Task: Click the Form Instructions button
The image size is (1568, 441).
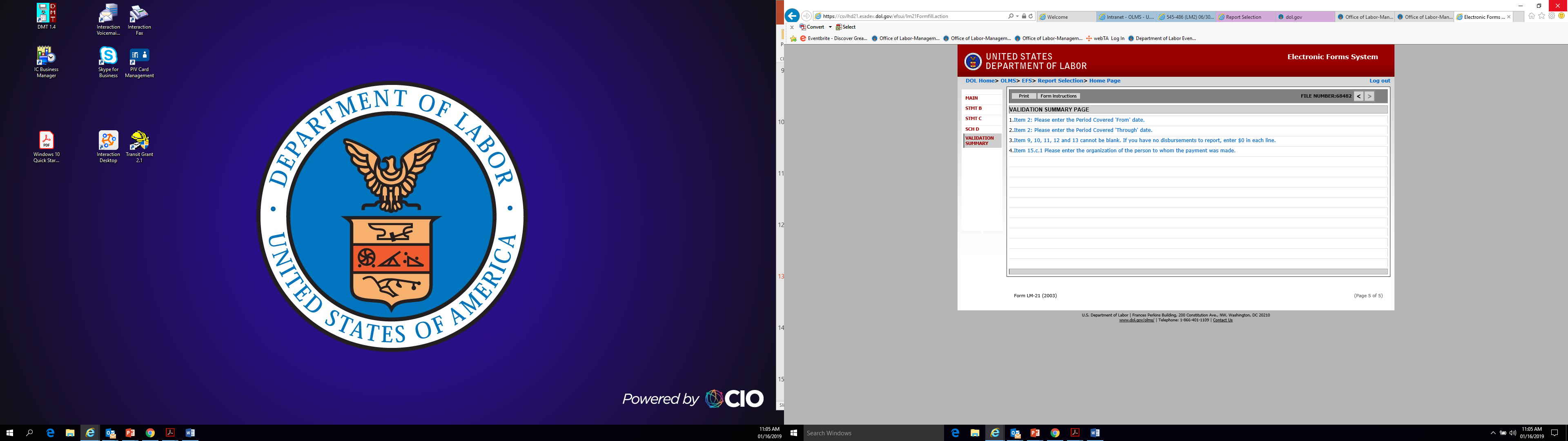Action: tap(1058, 96)
